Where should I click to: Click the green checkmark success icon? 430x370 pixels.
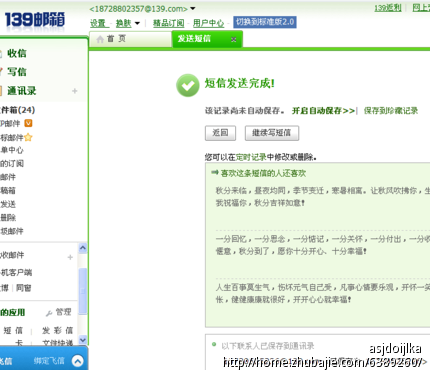tap(188, 85)
